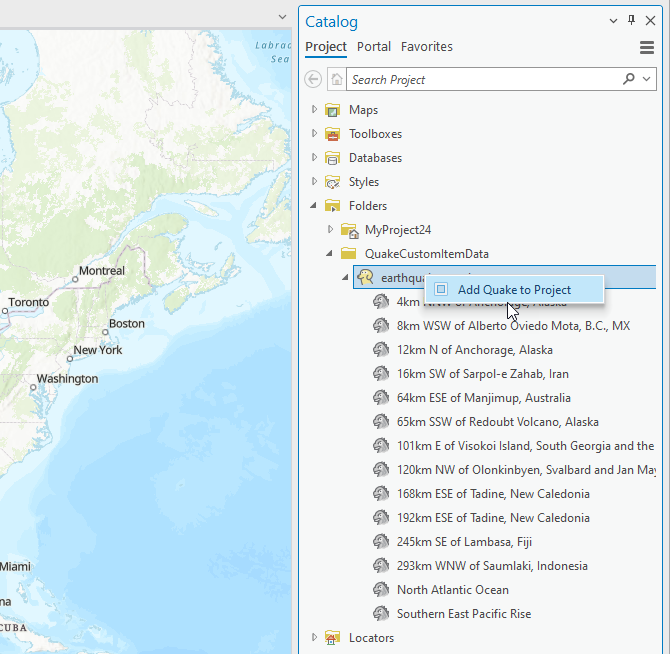Click the Toolboxes folder icon

[x=332, y=134]
